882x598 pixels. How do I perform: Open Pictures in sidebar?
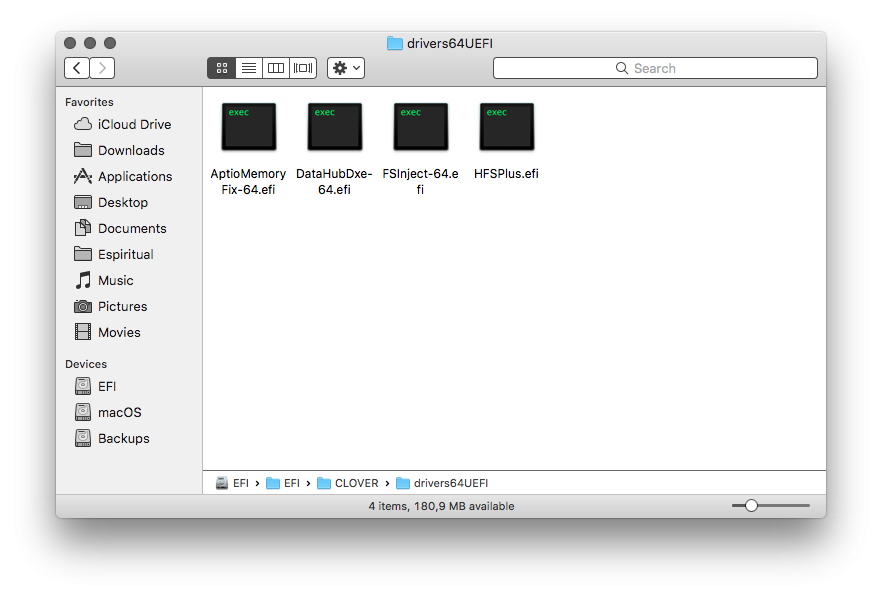[111, 306]
